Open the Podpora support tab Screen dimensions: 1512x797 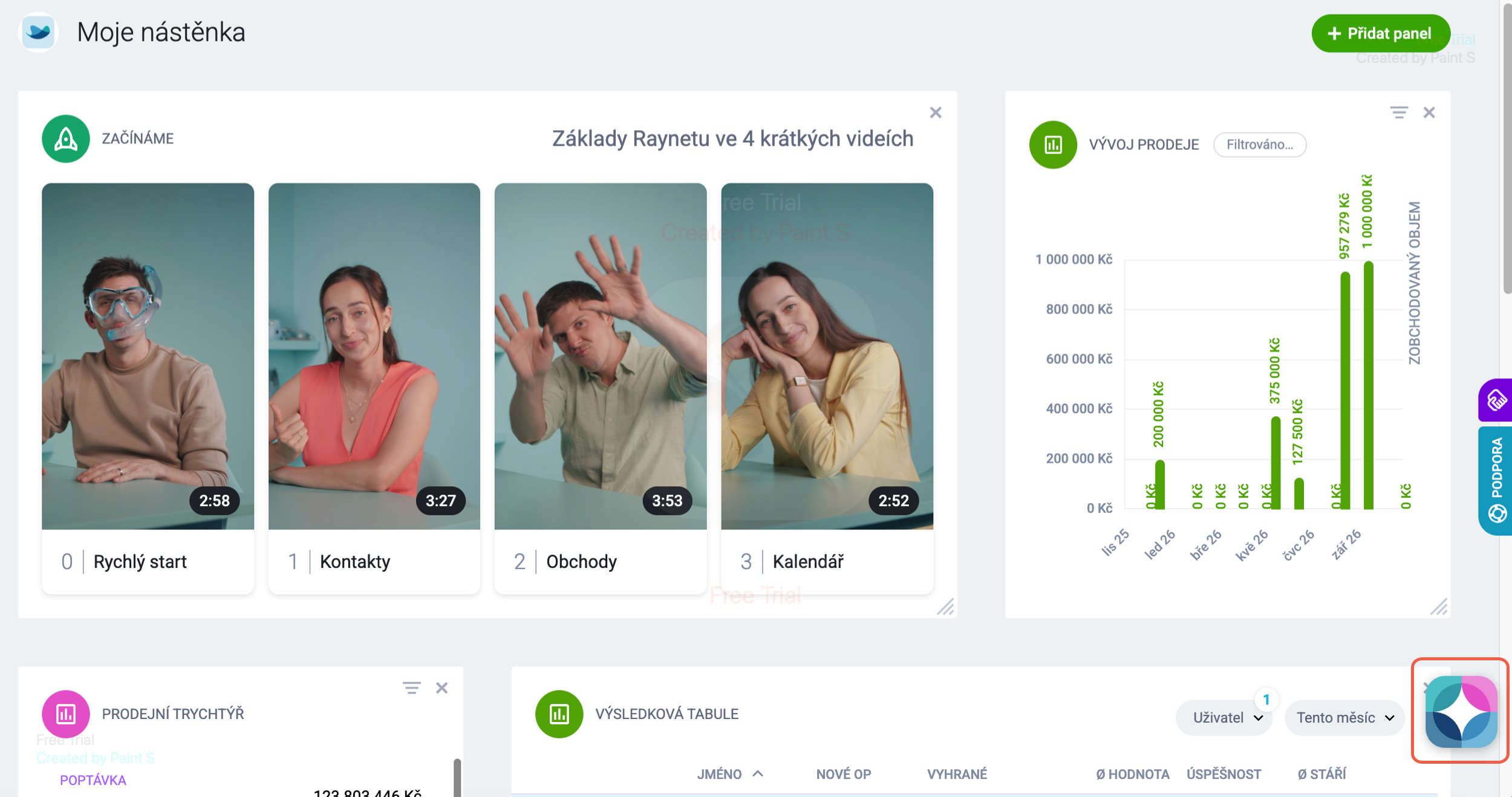(1496, 481)
